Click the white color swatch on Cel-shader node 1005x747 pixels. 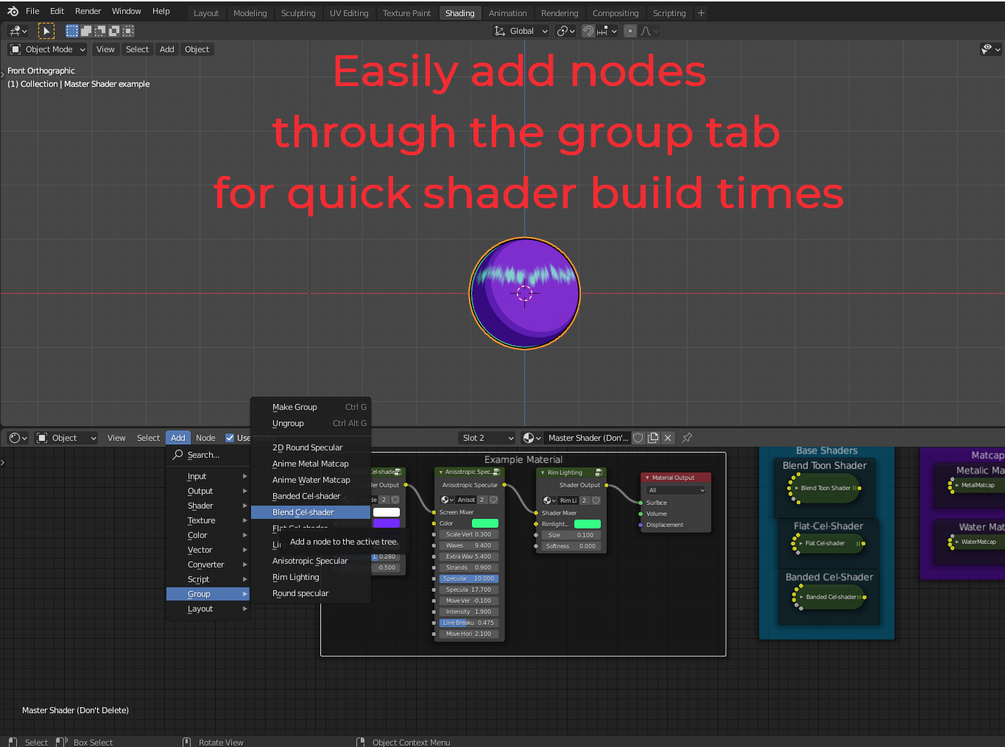tap(386, 512)
